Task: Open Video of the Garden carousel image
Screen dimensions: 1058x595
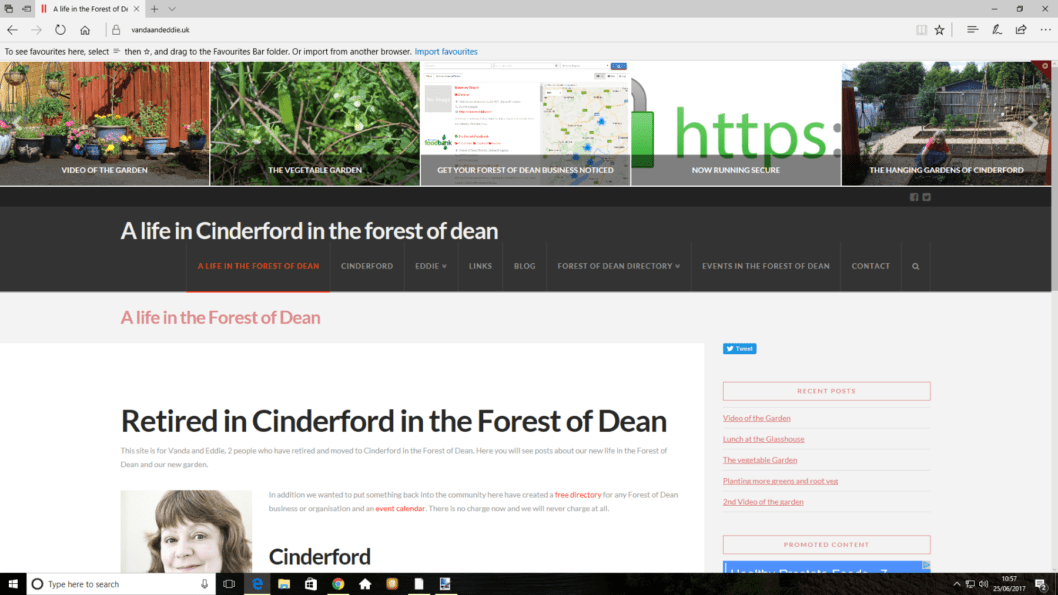Action: 105,123
